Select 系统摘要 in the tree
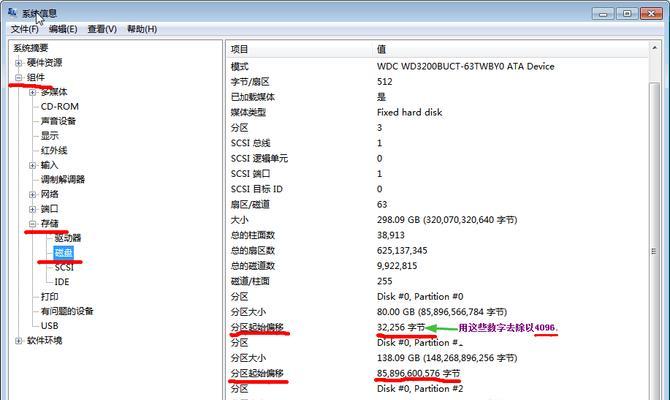Image resolution: width=670 pixels, height=400 pixels. click(31, 48)
